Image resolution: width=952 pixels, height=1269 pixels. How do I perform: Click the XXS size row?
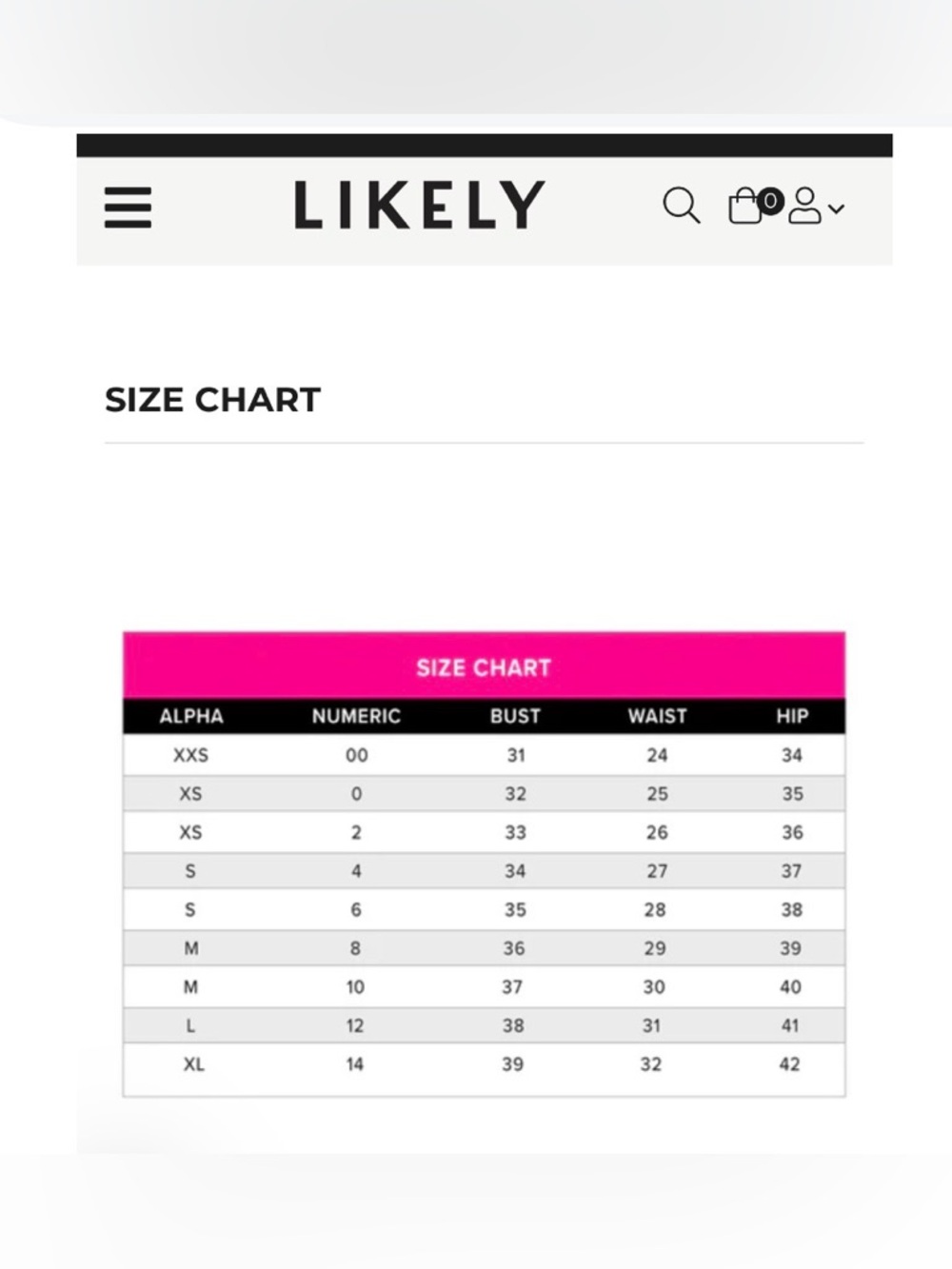484,755
